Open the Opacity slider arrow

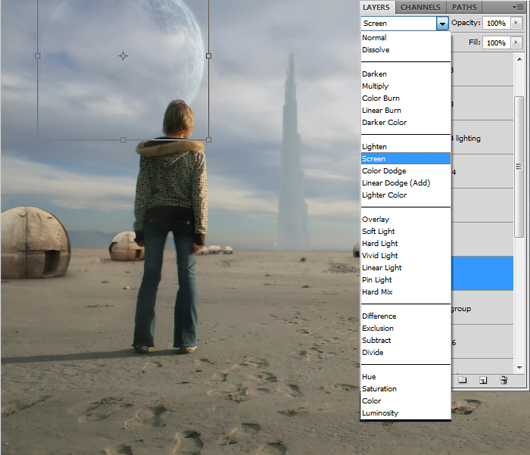pos(516,23)
